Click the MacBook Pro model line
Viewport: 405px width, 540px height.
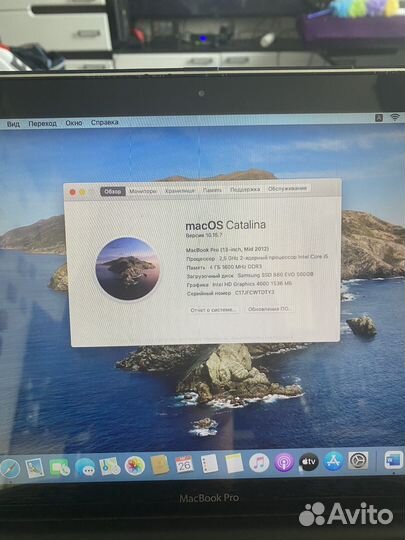227,249
